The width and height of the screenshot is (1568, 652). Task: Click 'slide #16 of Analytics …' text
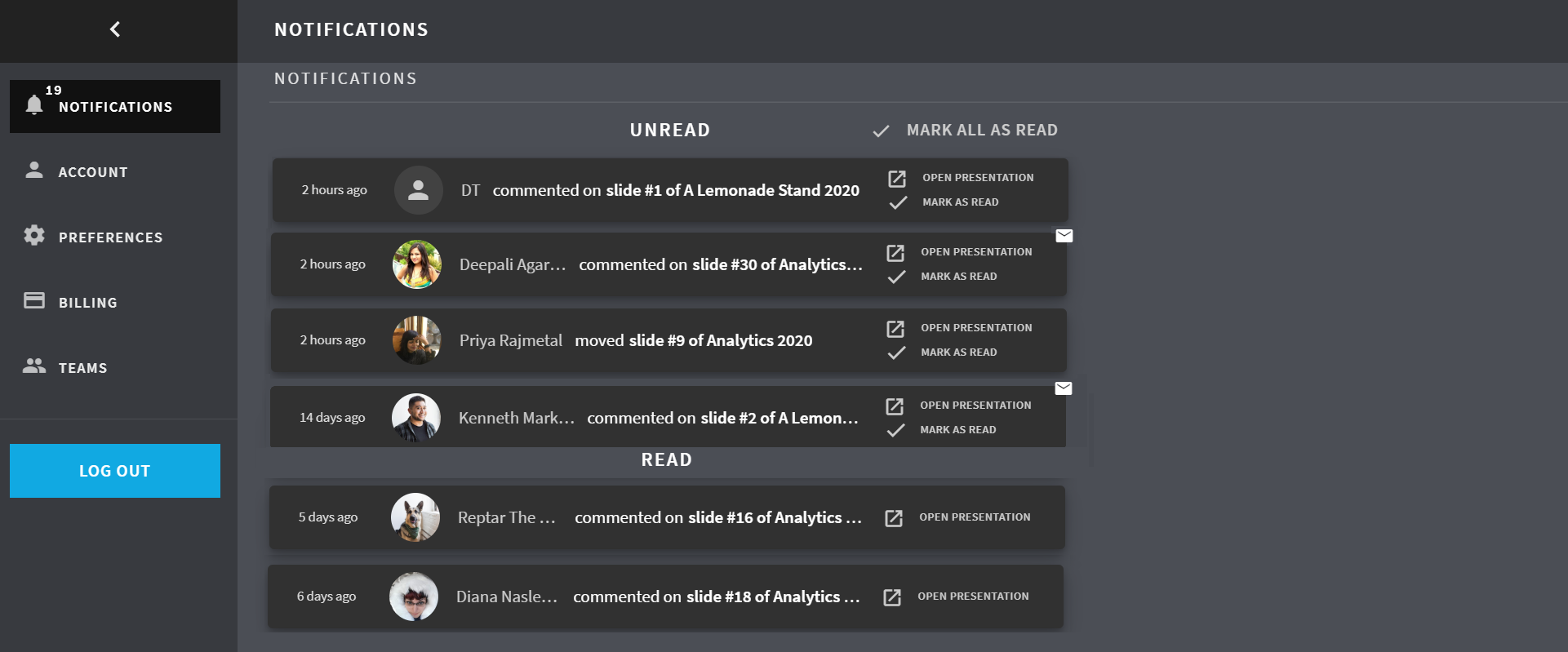[775, 517]
